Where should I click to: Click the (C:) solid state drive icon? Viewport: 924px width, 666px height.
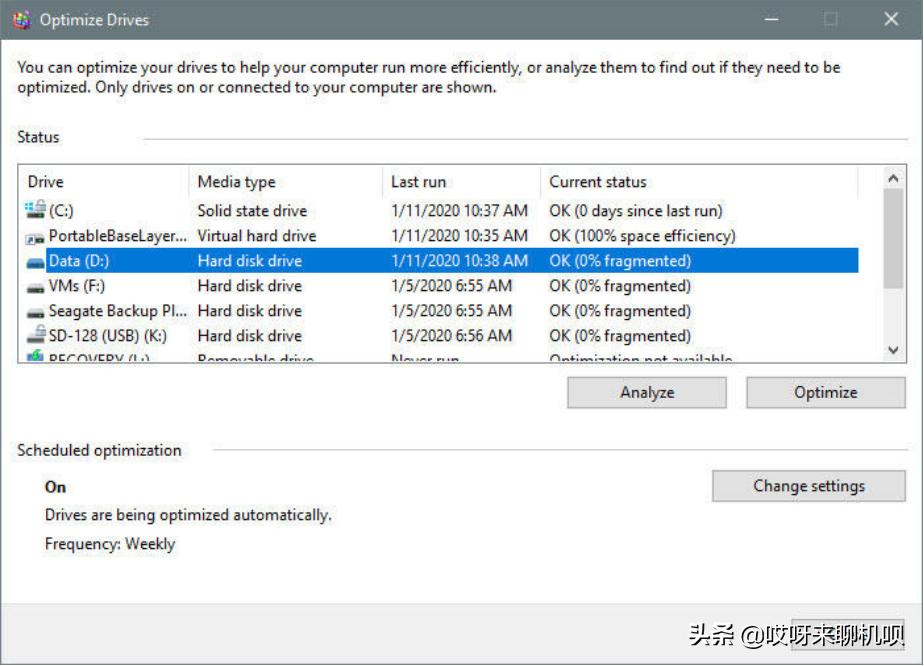(33, 210)
